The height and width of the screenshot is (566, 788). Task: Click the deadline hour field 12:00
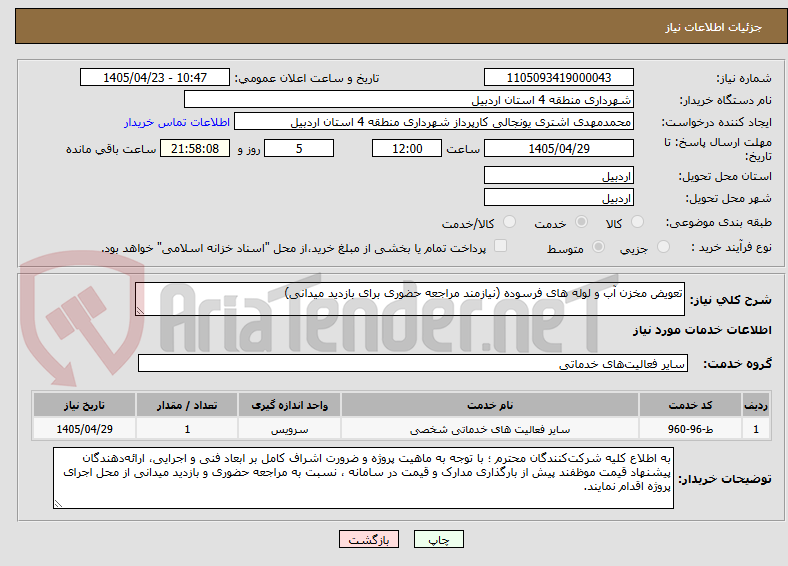click(x=407, y=148)
